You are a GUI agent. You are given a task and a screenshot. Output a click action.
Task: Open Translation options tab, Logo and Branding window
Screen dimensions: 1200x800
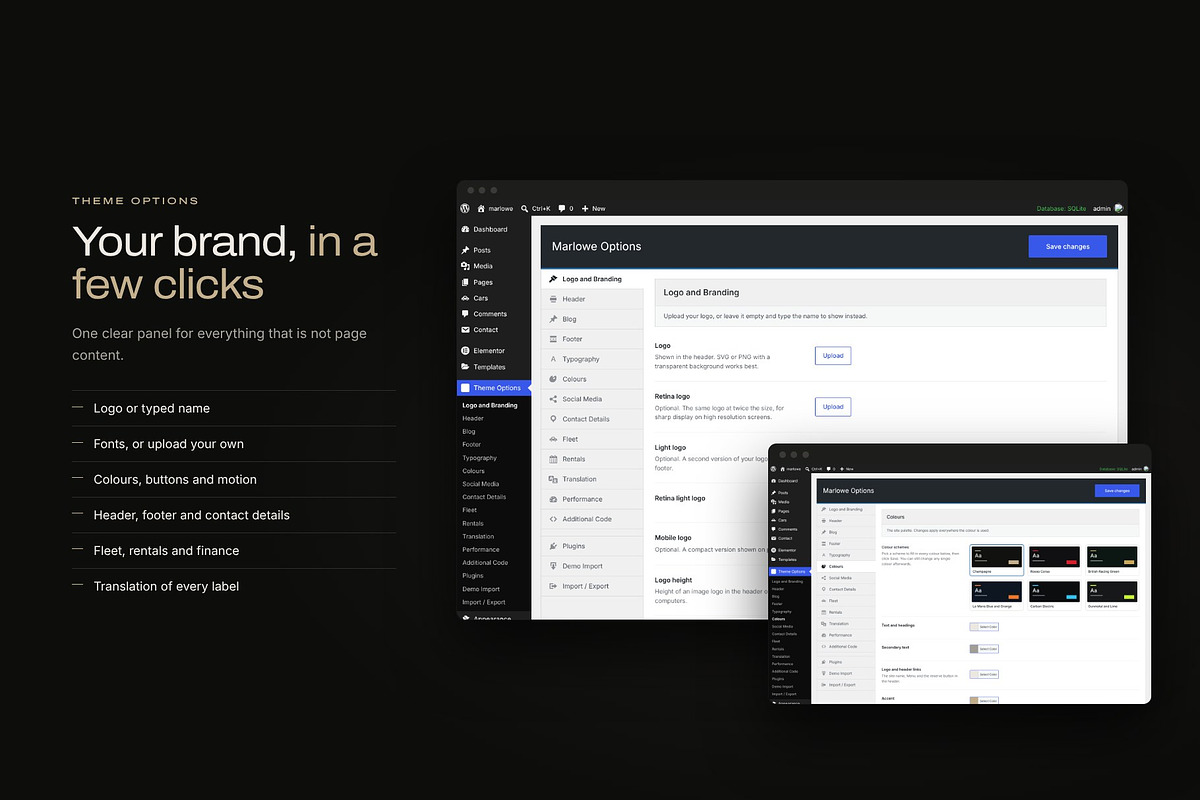pyautogui.click(x=592, y=479)
